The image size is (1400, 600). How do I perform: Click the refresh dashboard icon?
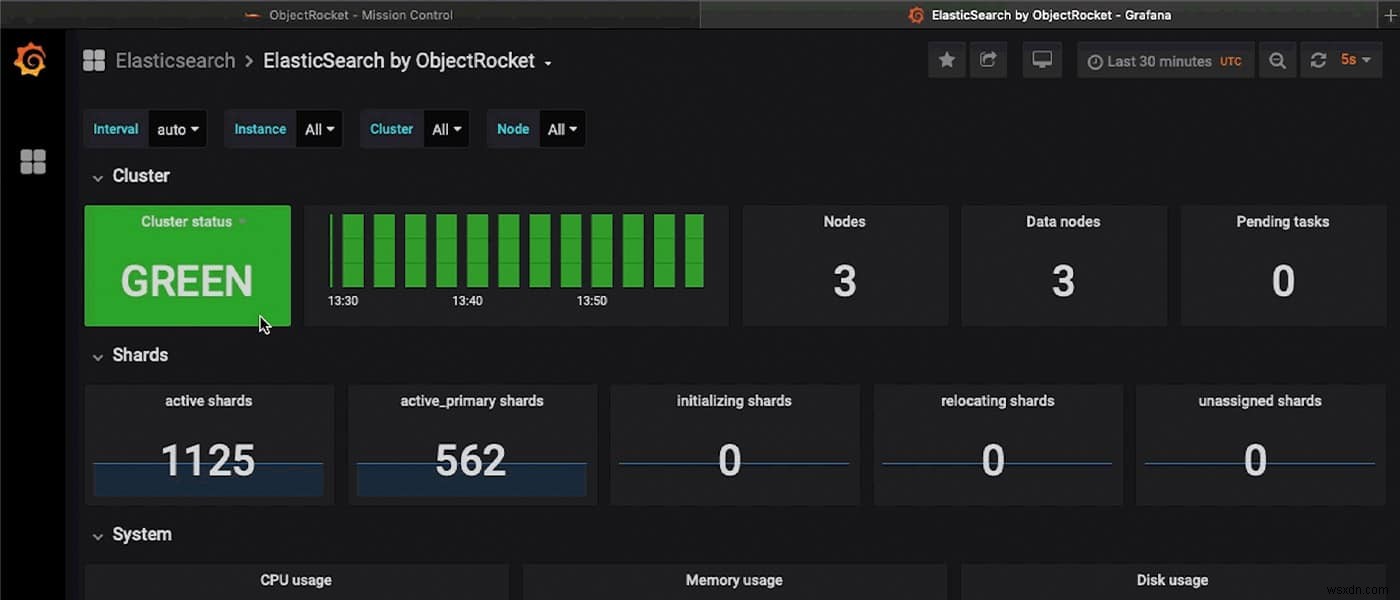point(1318,59)
